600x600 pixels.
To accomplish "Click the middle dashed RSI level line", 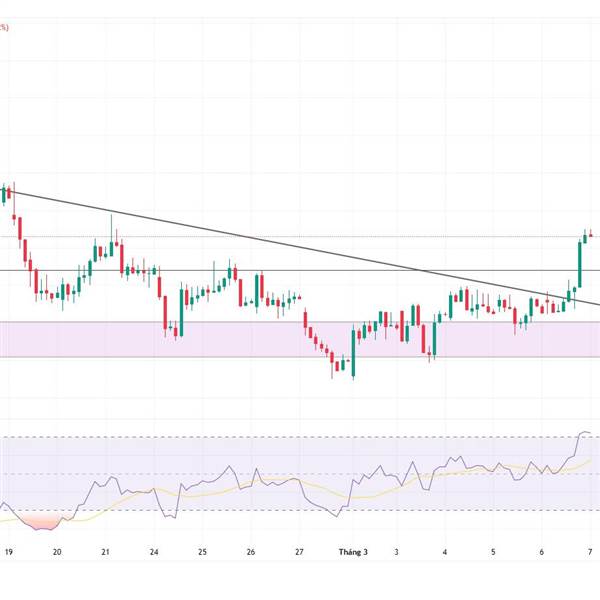I will [300, 474].
